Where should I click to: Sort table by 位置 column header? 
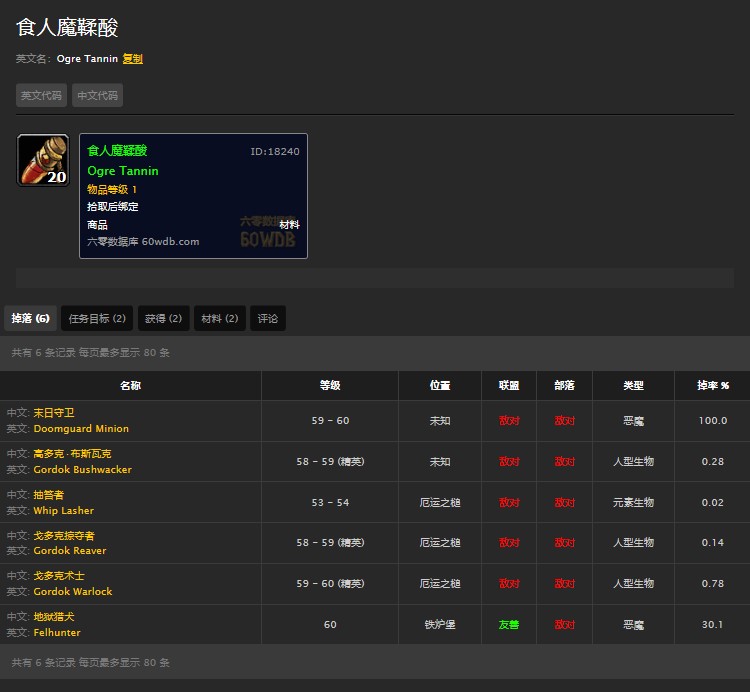440,386
